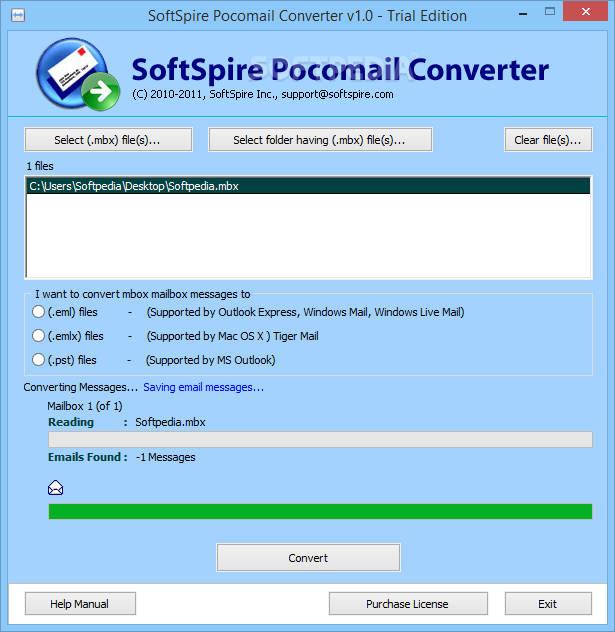Click the Purchase License button
This screenshot has width=615, height=632.
[x=408, y=604]
